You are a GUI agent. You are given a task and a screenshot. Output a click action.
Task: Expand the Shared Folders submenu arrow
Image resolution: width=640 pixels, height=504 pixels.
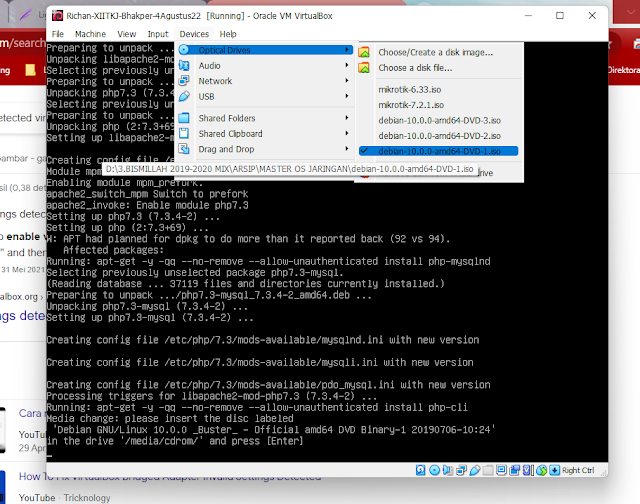(347, 118)
